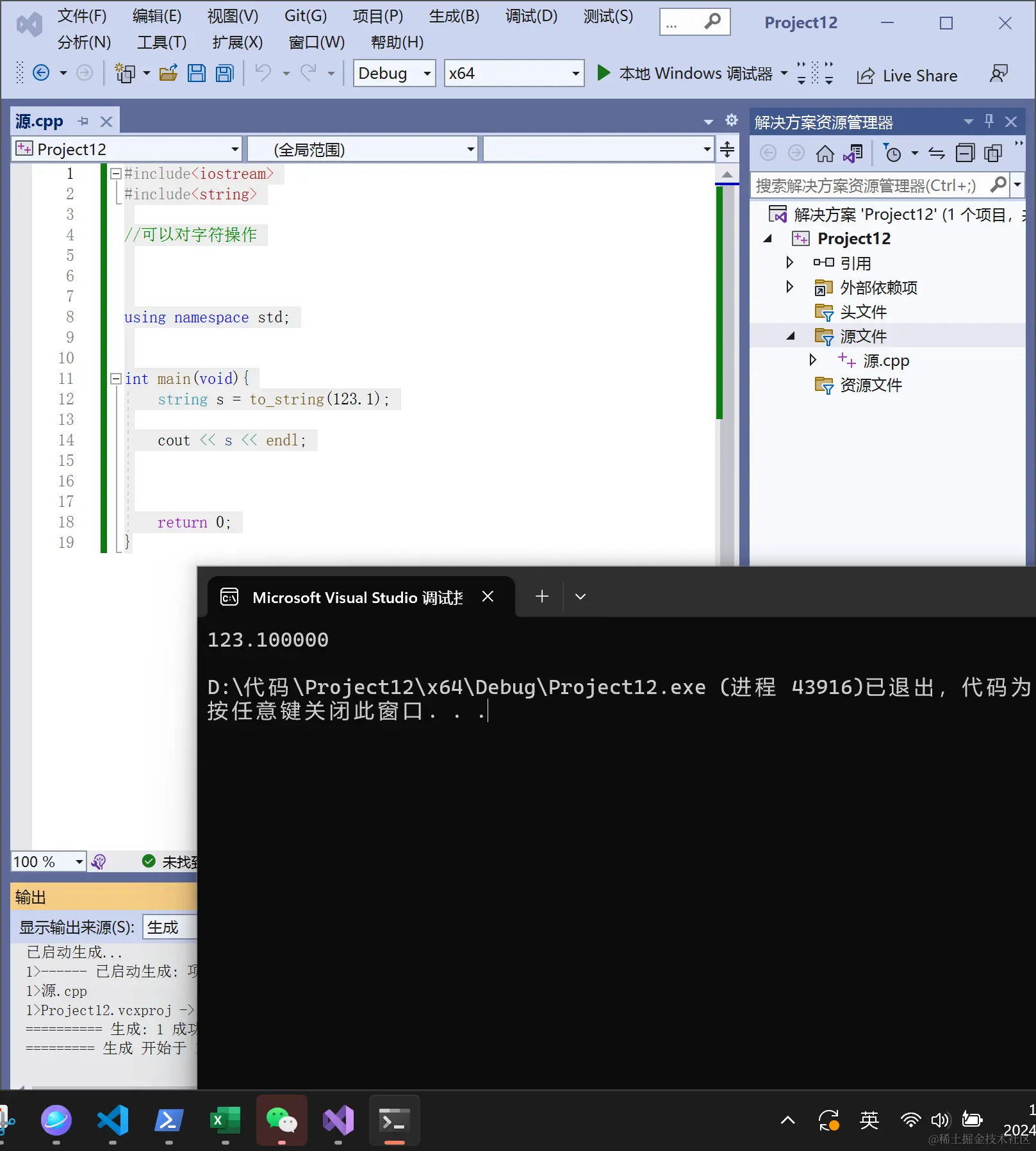The width and height of the screenshot is (1036, 1151).
Task: Close the Microsoft Visual Studio 调试 console tab
Action: click(488, 597)
